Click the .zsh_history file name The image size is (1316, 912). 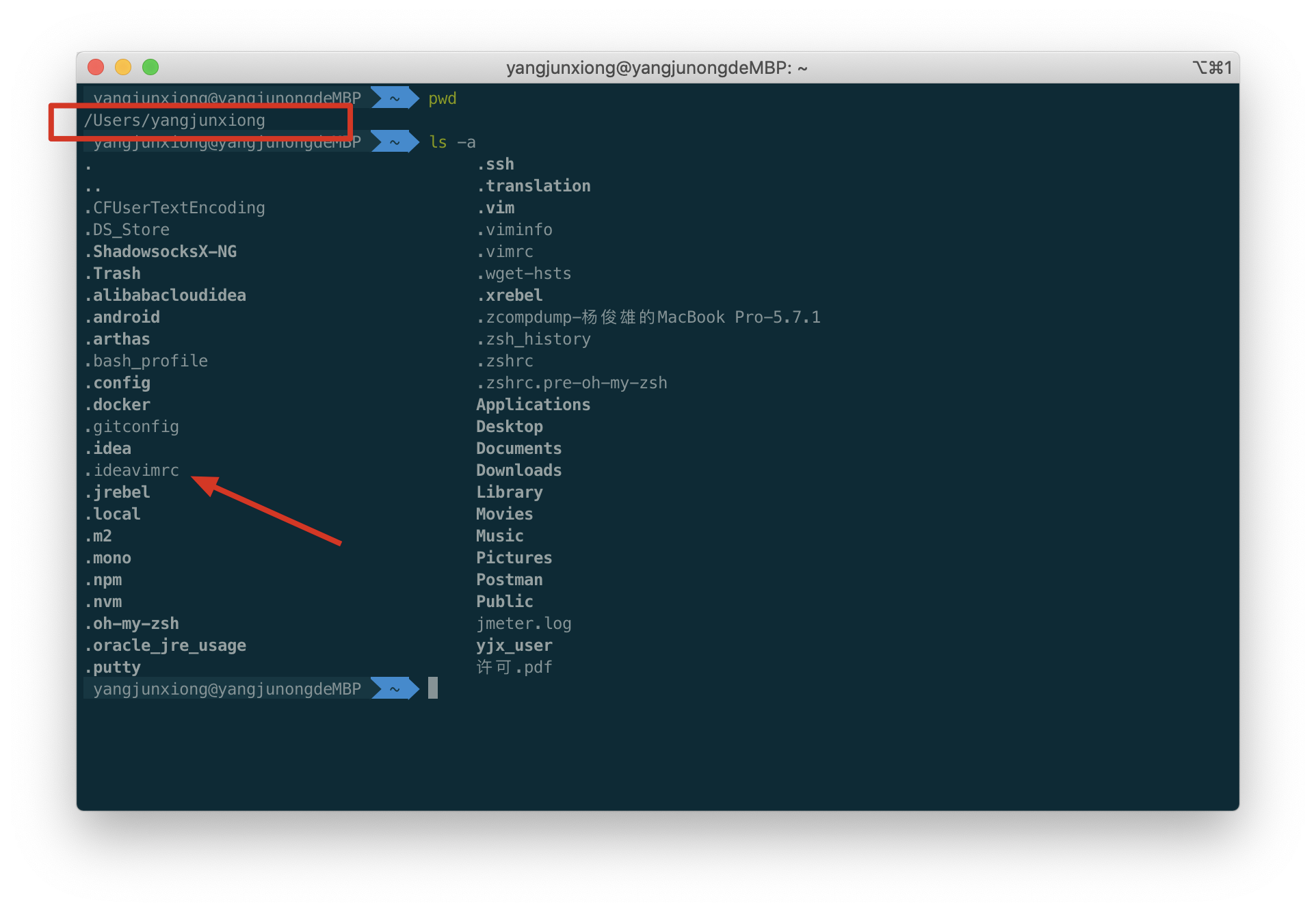tap(534, 339)
